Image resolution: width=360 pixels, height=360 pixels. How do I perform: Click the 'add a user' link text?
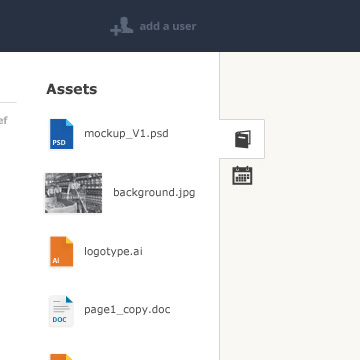click(x=168, y=26)
